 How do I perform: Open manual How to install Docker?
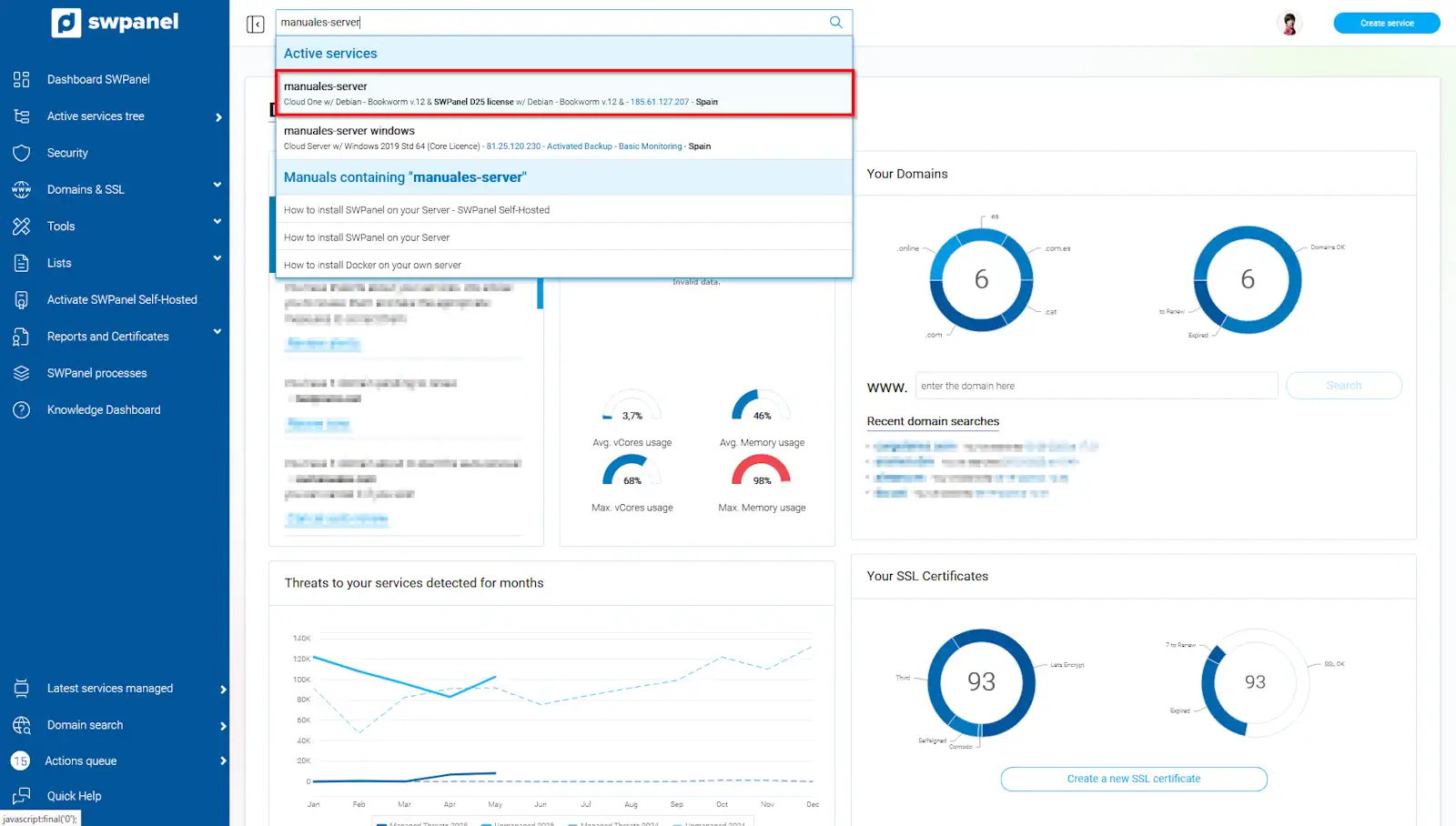[564, 265]
